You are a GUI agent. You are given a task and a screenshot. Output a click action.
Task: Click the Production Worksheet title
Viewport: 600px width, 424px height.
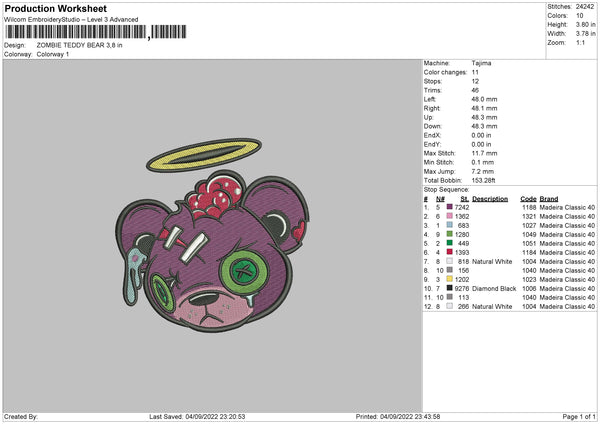pos(55,8)
